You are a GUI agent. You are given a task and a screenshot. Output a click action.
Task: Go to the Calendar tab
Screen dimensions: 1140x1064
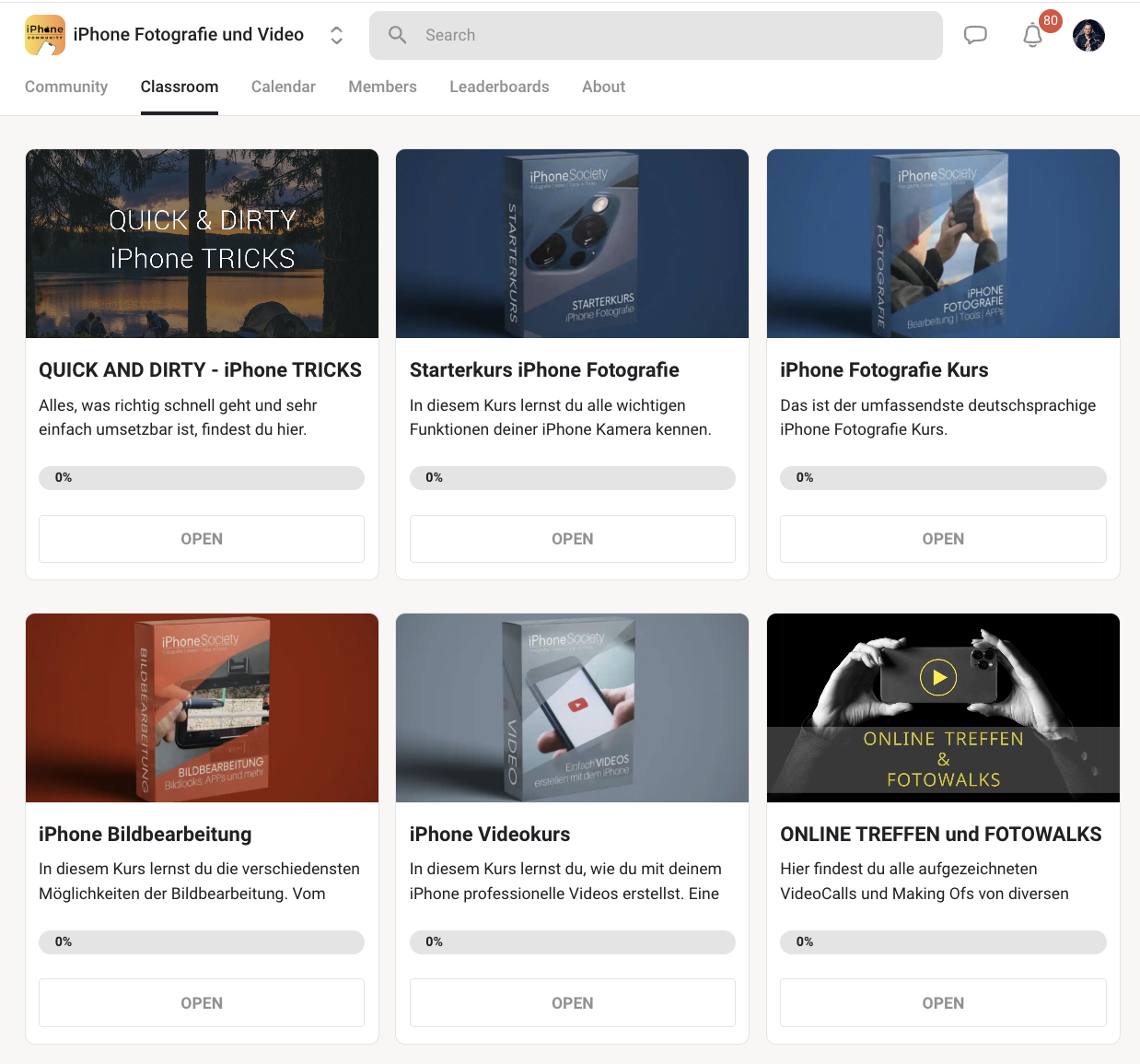click(284, 87)
